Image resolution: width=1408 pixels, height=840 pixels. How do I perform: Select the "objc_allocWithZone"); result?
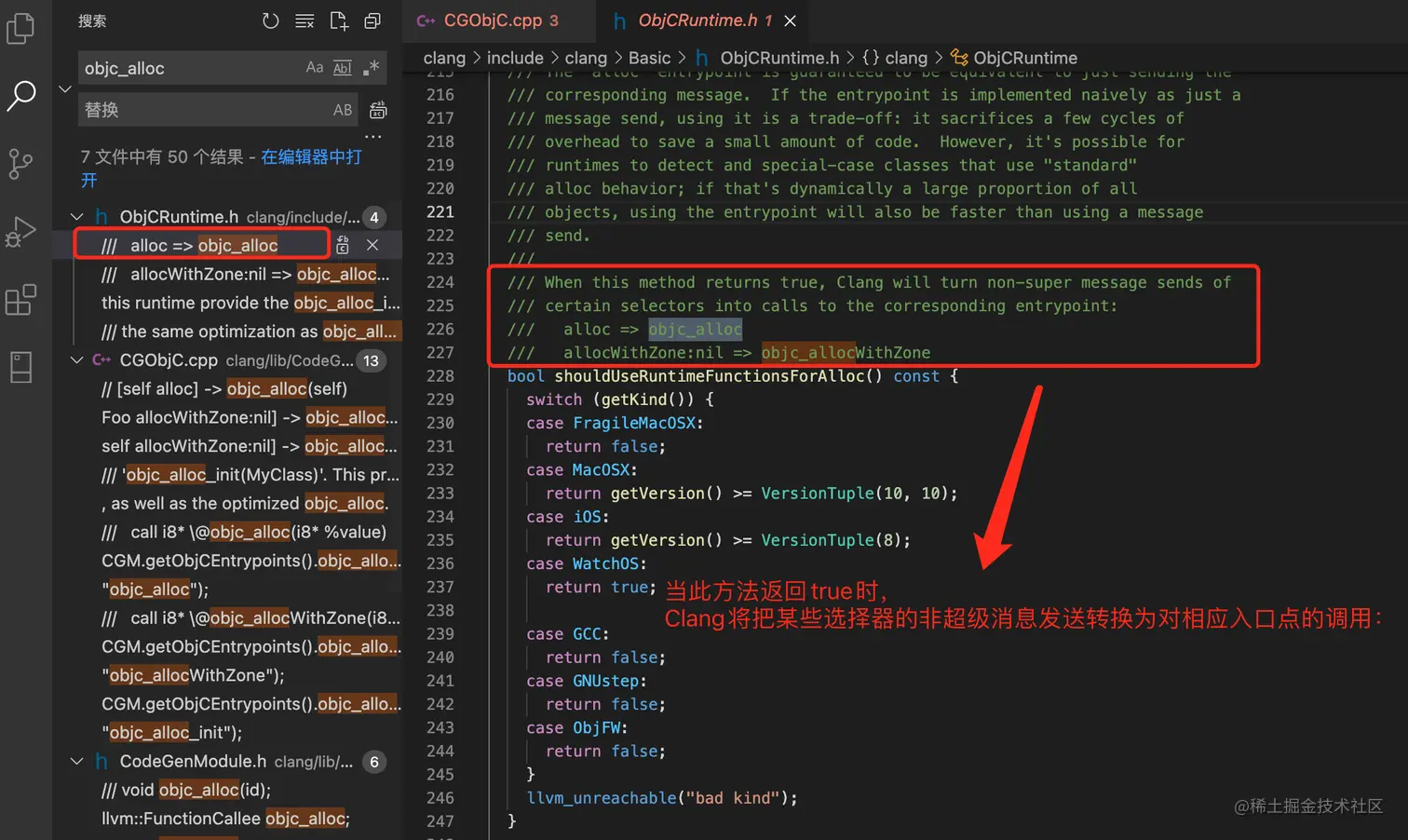(193, 675)
